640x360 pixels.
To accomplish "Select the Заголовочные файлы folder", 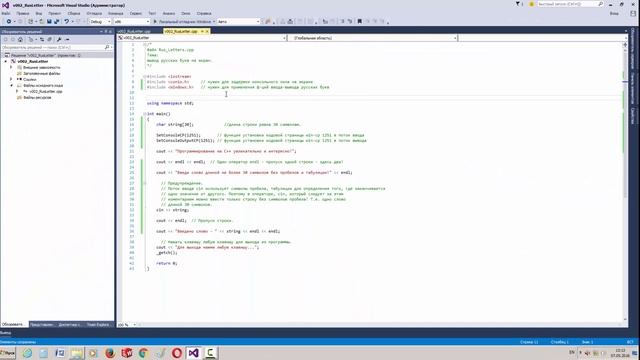I will [x=42, y=73].
